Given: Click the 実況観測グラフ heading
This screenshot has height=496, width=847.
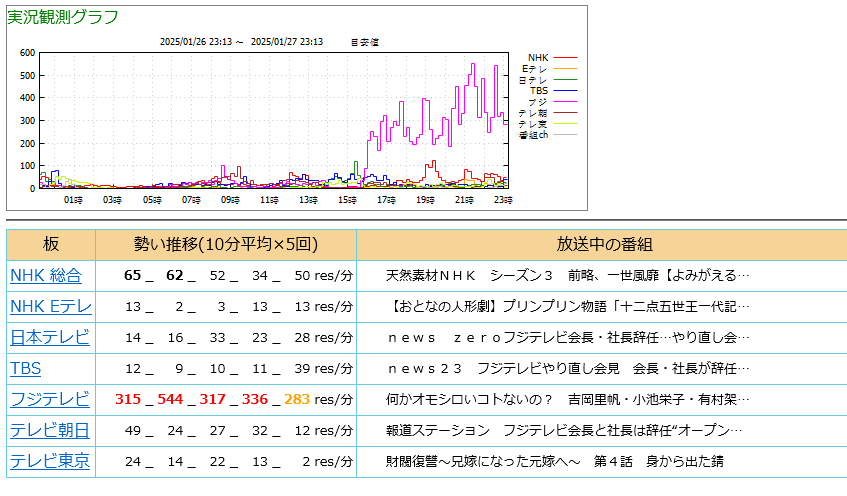Looking at the screenshot, I should (63, 17).
